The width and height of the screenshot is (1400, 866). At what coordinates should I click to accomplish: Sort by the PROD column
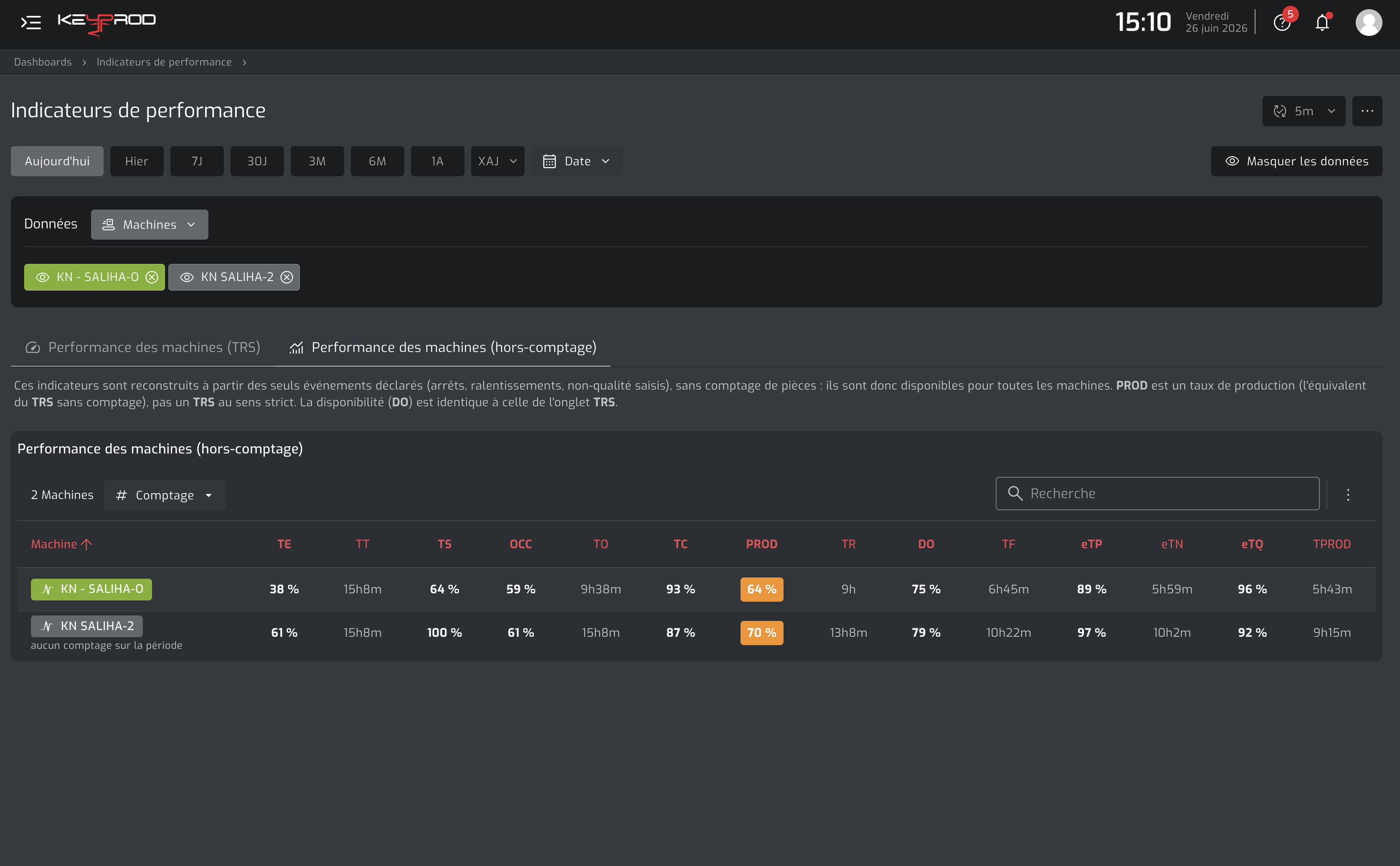762,544
